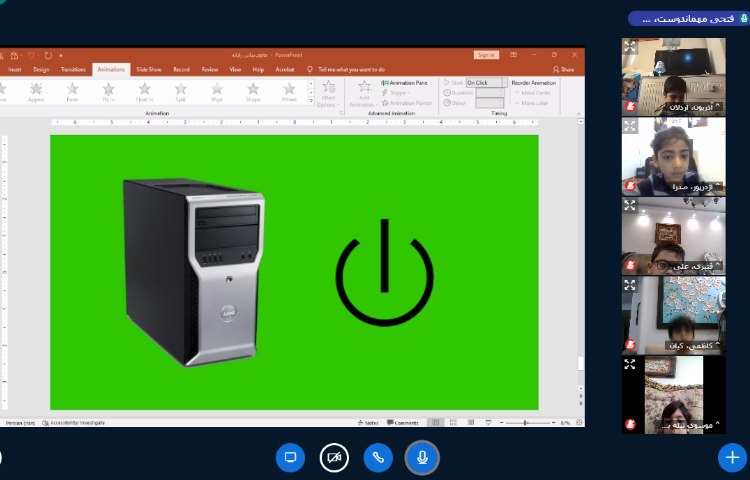Viewport: 750px width, 480px height.
Task: Switch to the Slide Show tab
Action: 149,70
